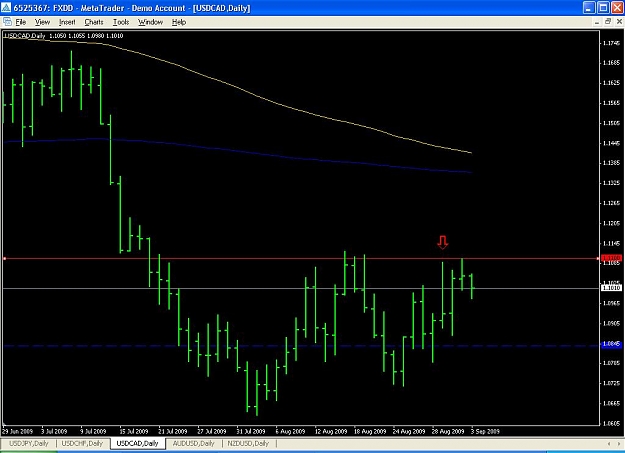Viewport: 625px width, 453px height.
Task: Open the Tools menu
Action: (x=121, y=22)
